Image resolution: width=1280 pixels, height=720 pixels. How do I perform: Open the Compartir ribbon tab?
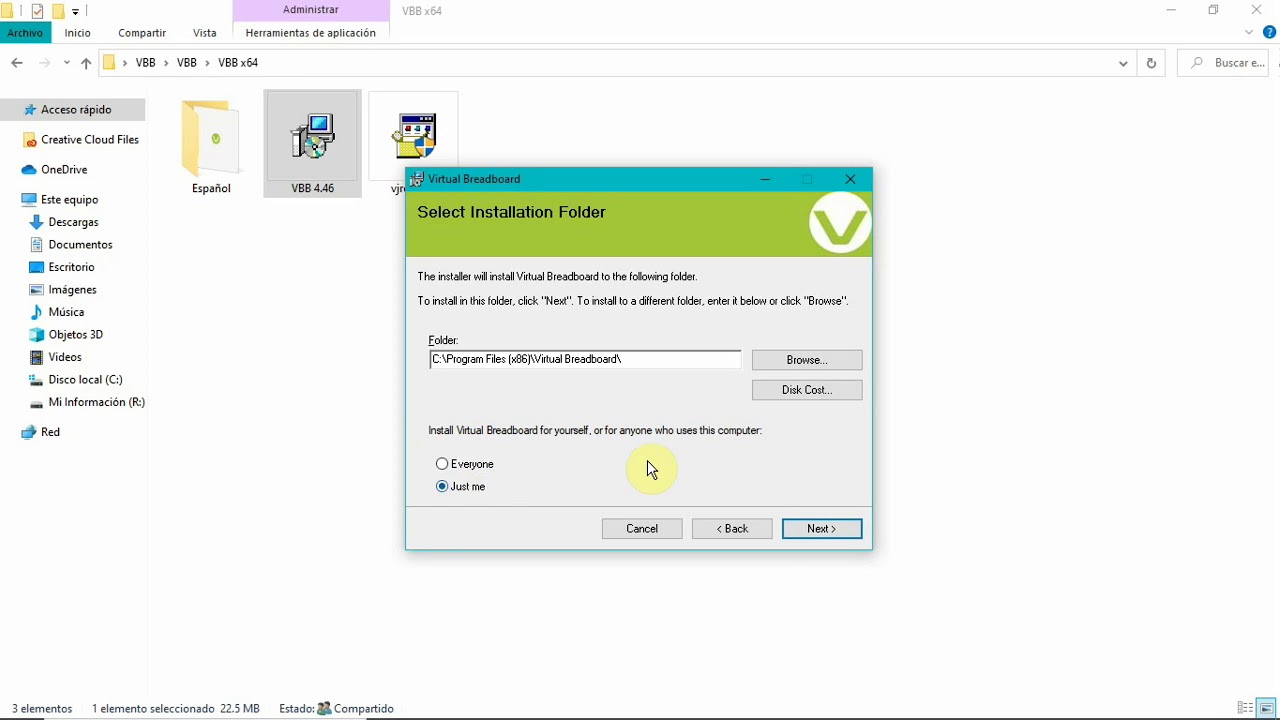tap(142, 33)
